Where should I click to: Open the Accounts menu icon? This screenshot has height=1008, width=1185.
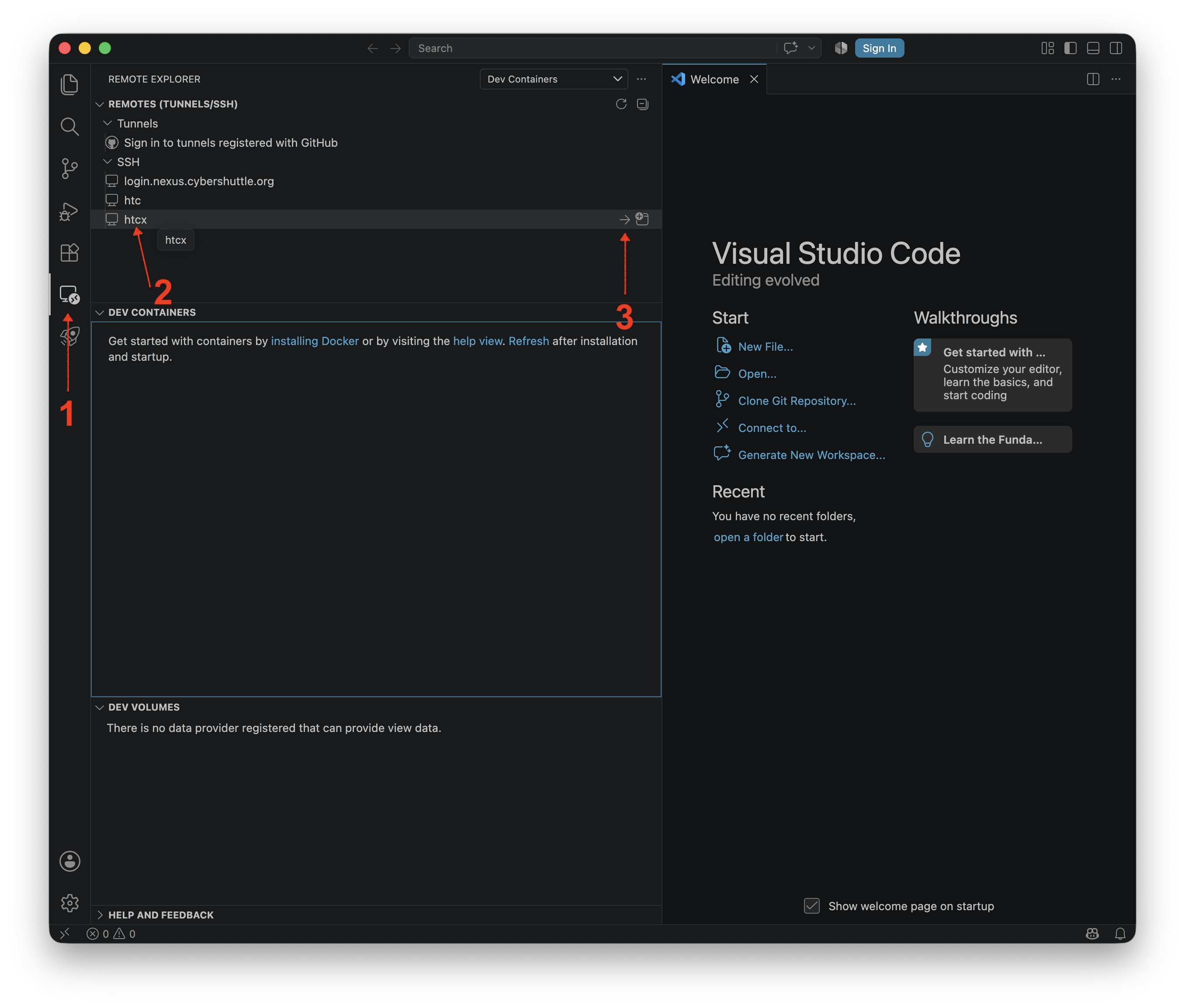coord(69,861)
